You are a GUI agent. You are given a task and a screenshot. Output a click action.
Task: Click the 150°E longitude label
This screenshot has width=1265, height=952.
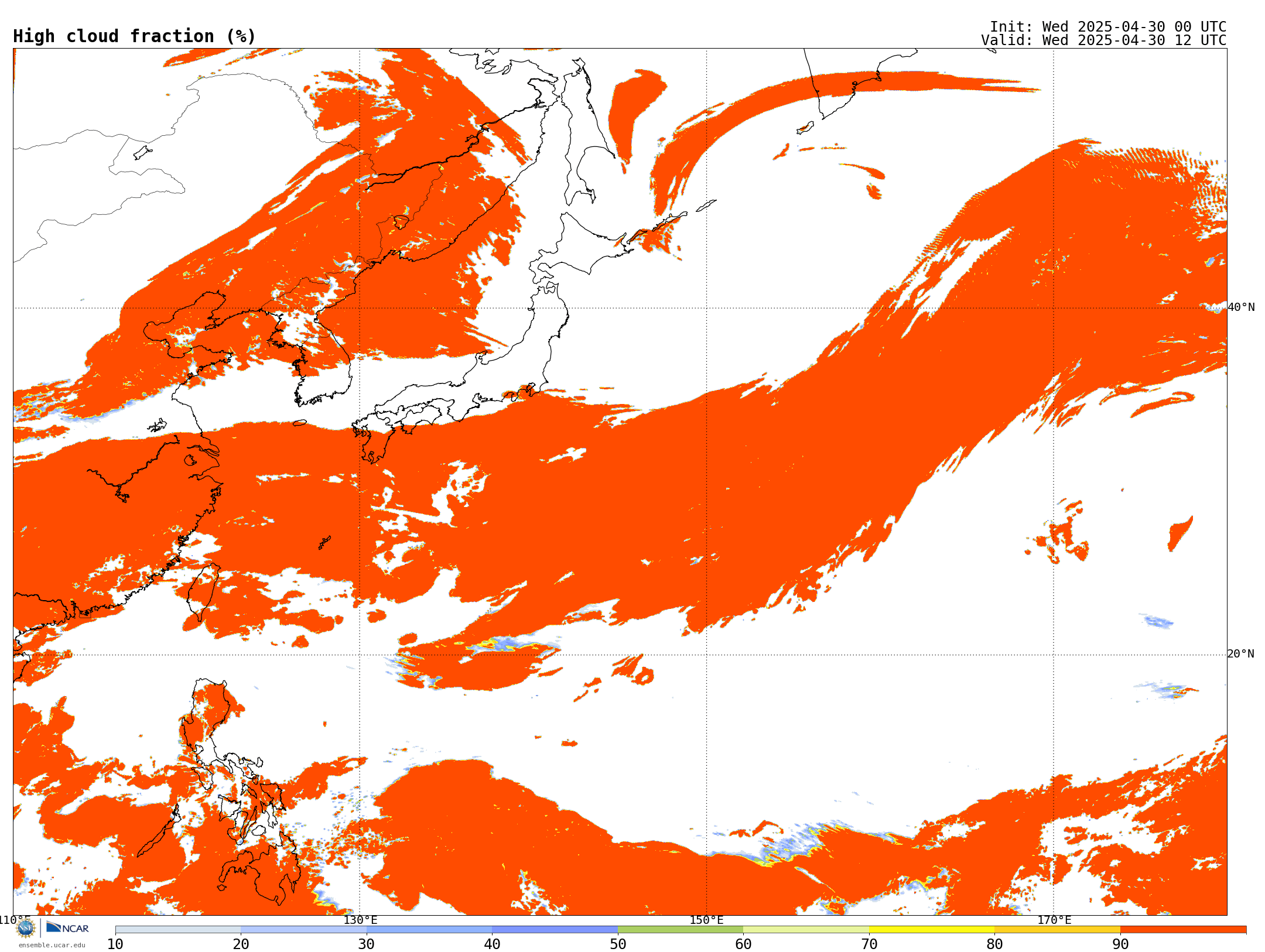coord(706,920)
